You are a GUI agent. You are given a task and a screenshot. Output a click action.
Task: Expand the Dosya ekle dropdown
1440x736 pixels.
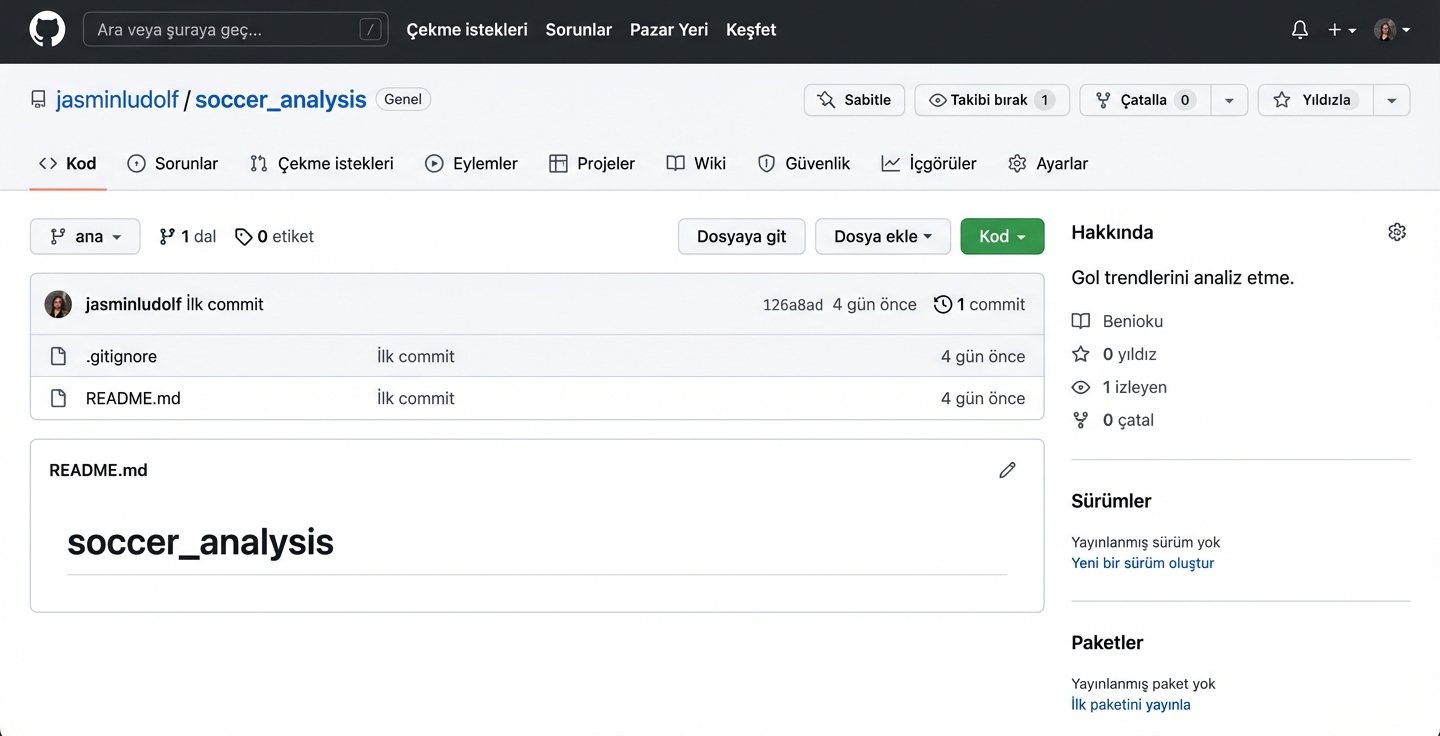tap(882, 237)
